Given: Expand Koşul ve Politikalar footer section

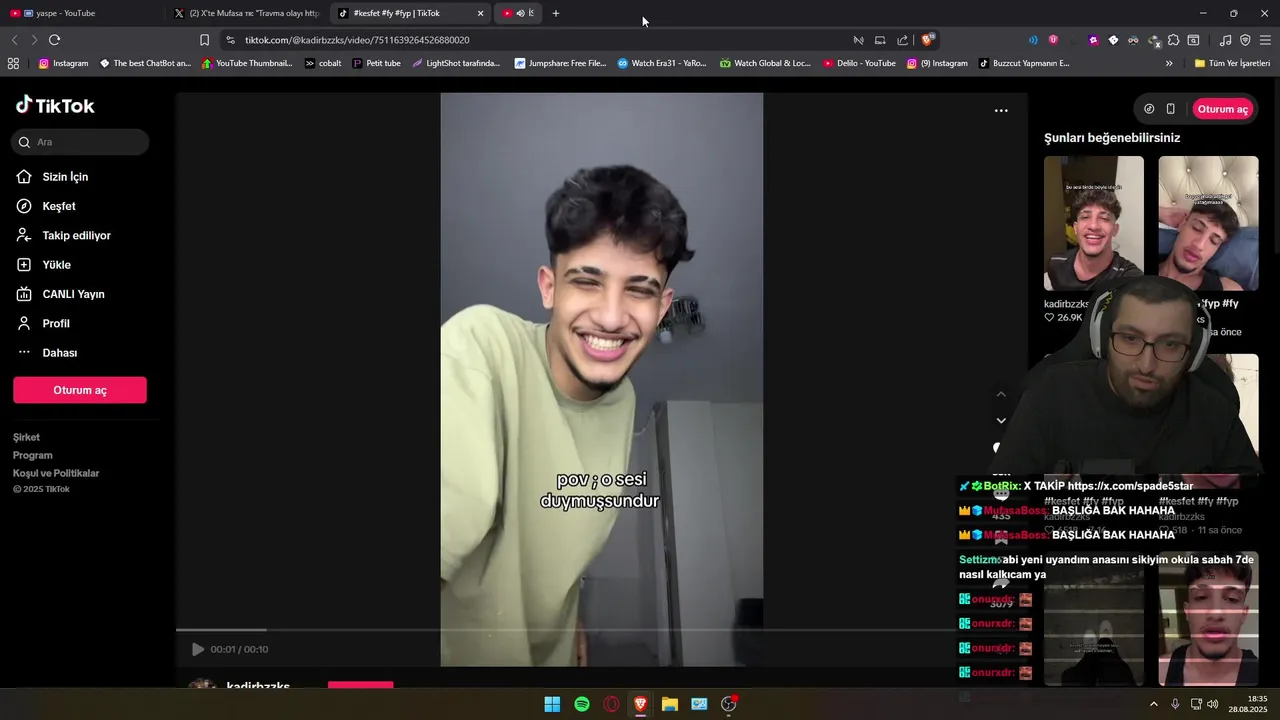Looking at the screenshot, I should tap(56, 473).
